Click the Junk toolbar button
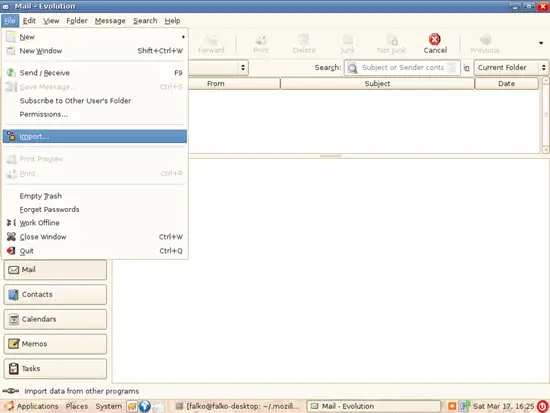This screenshot has width=550, height=413. click(x=348, y=44)
